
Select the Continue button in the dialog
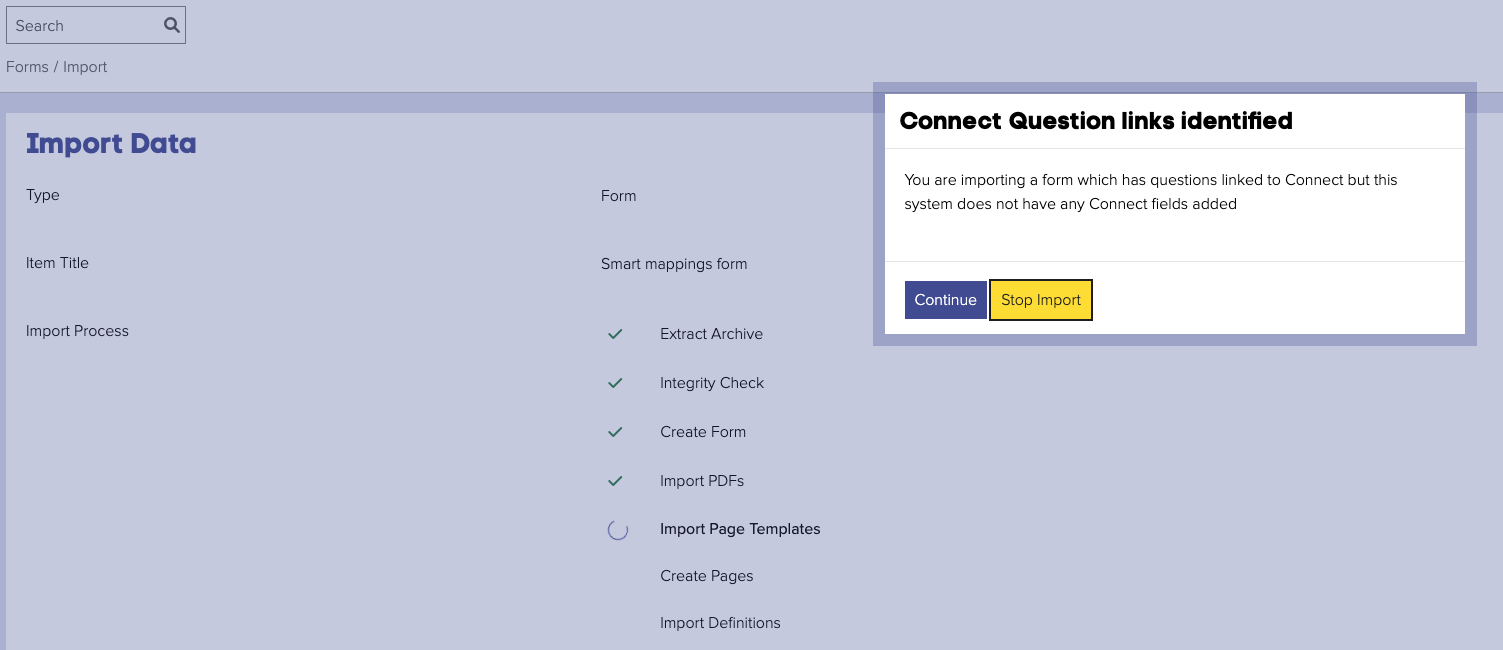(x=945, y=299)
